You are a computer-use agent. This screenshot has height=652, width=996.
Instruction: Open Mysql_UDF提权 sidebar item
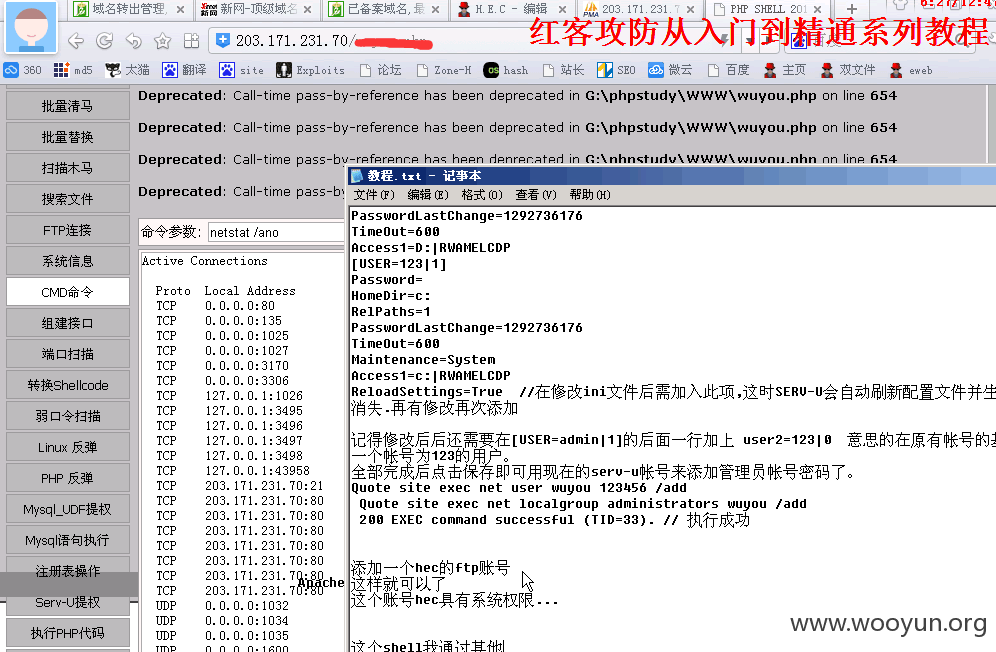point(68,510)
